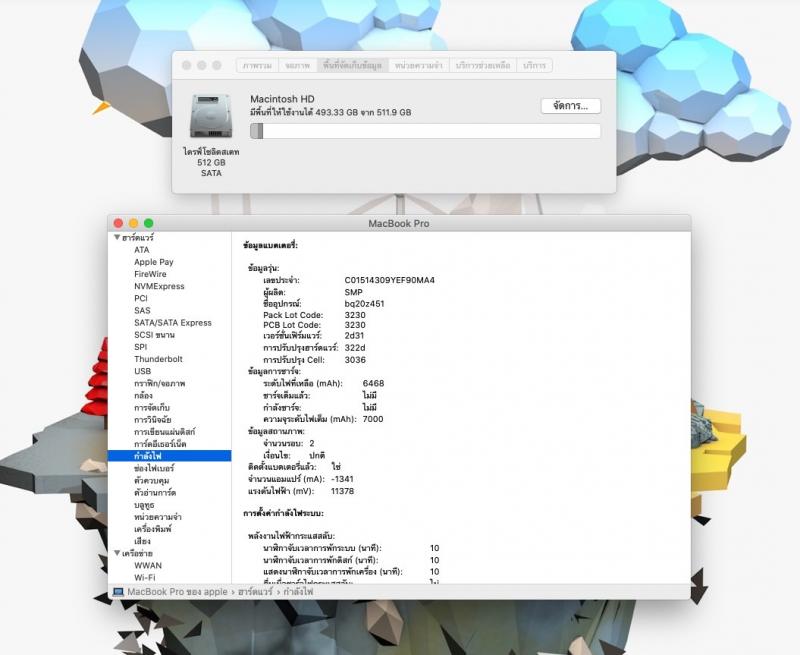Select เสียง in the sidebar
Screen dimensions: 800x655
point(142,541)
